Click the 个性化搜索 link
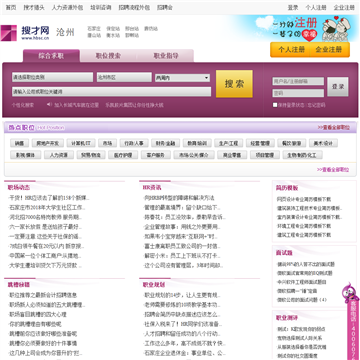The width and height of the screenshot is (360, 360). coord(23,105)
